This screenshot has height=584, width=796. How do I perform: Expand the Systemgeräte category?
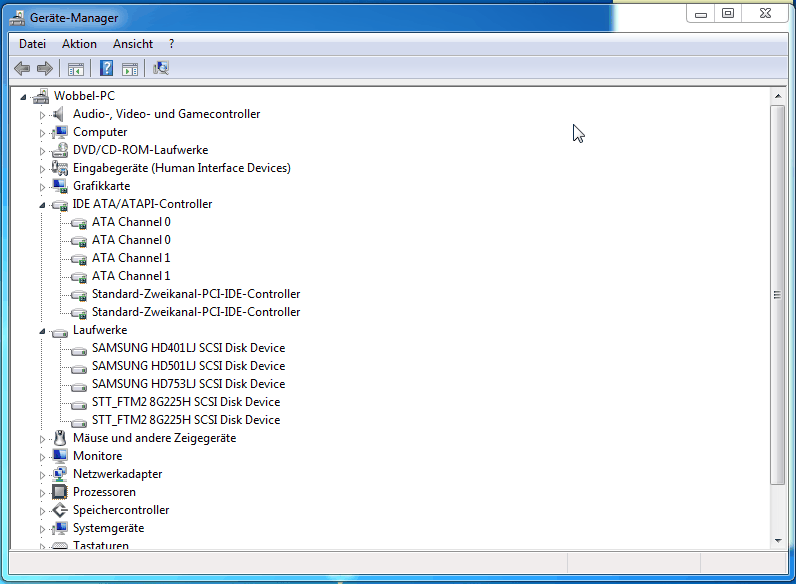[42, 529]
